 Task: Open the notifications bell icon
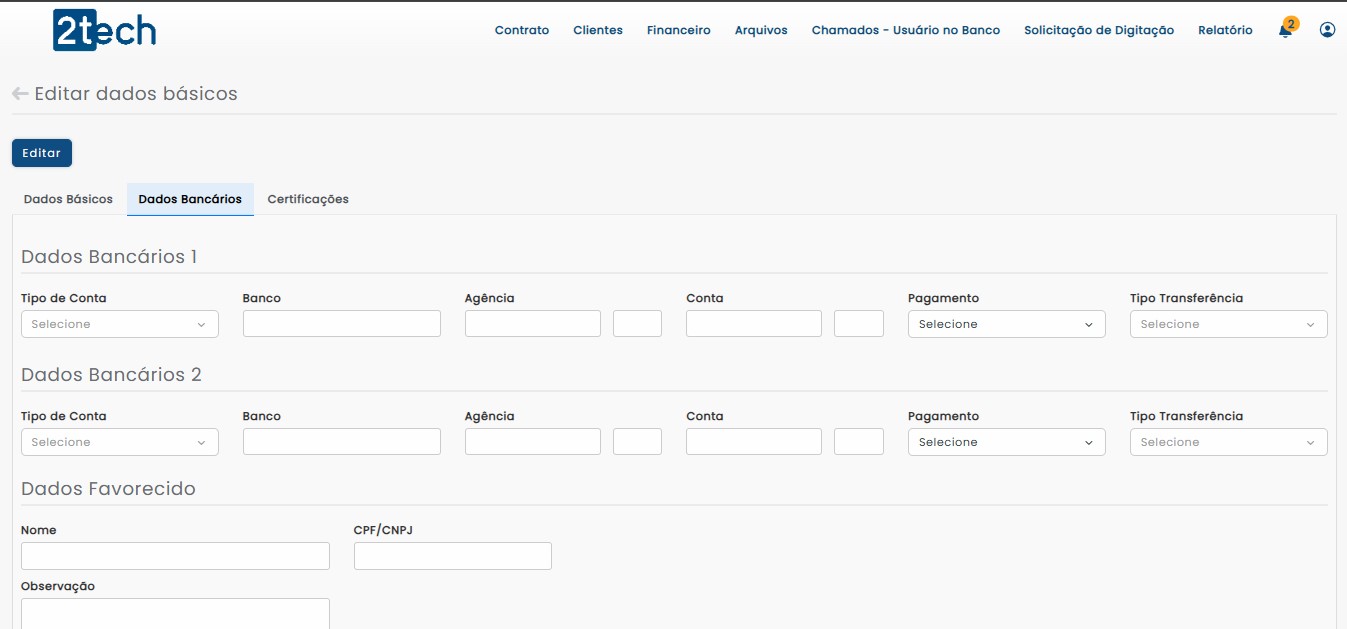[x=1285, y=31]
